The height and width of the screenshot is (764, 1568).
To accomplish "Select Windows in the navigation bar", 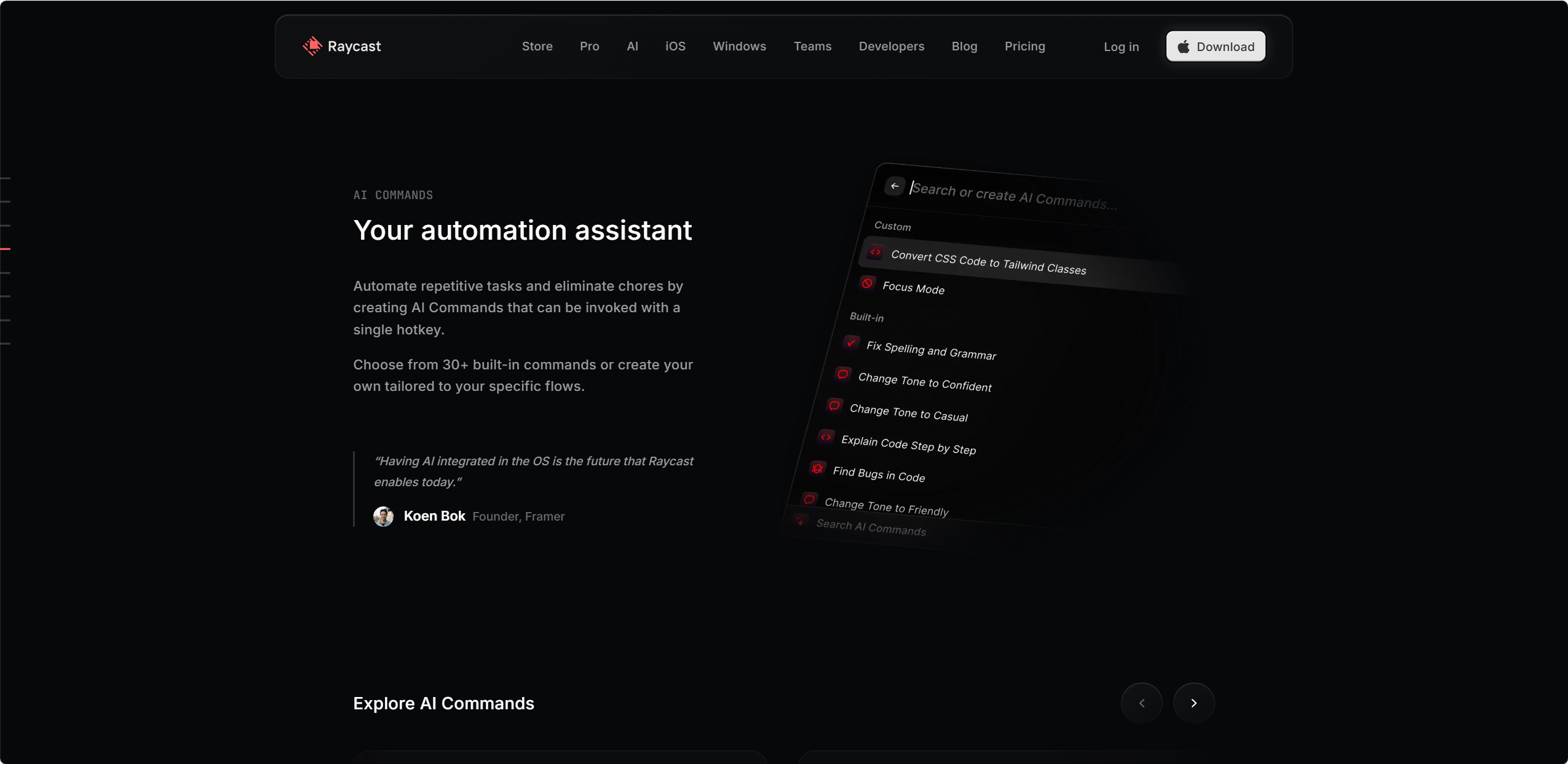I will pyautogui.click(x=739, y=46).
